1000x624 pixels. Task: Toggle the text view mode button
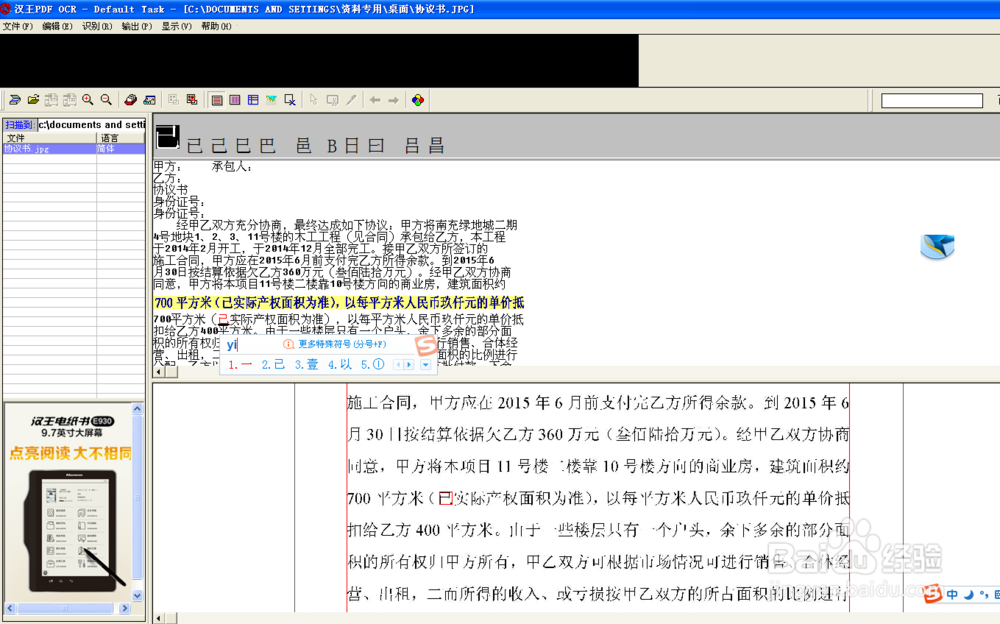(233, 100)
